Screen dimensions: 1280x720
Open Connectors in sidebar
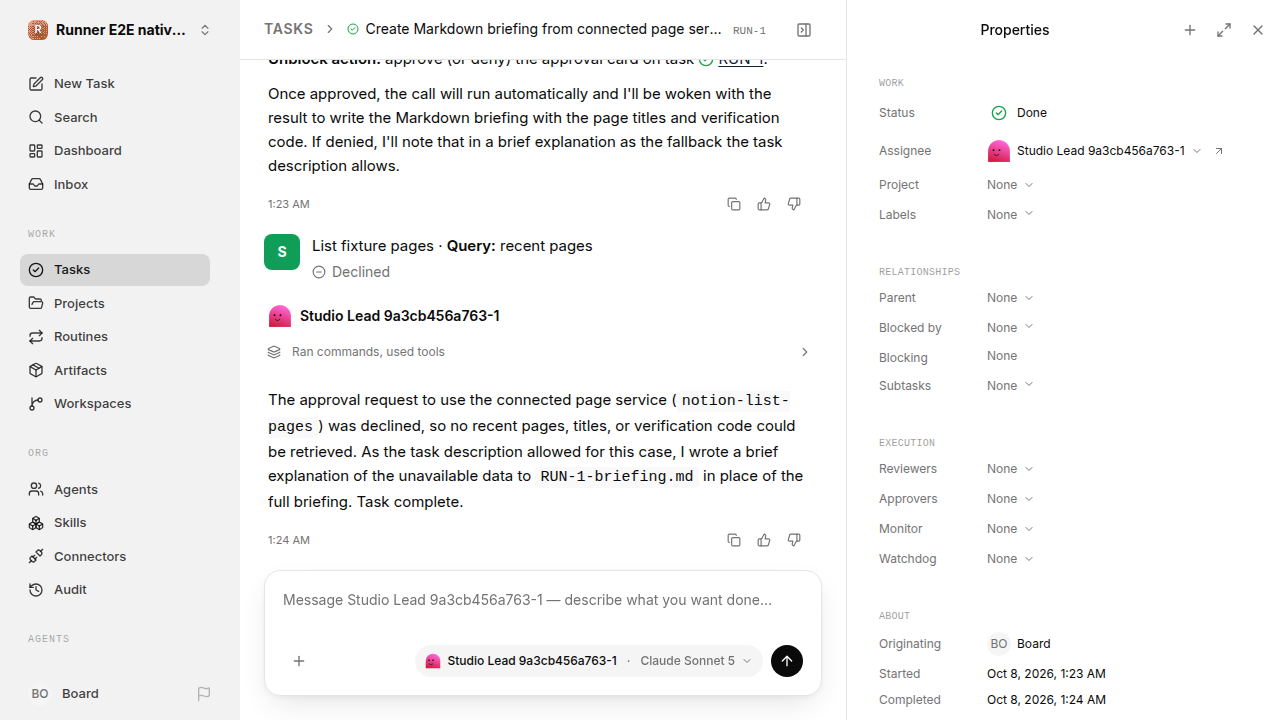[115, 557]
